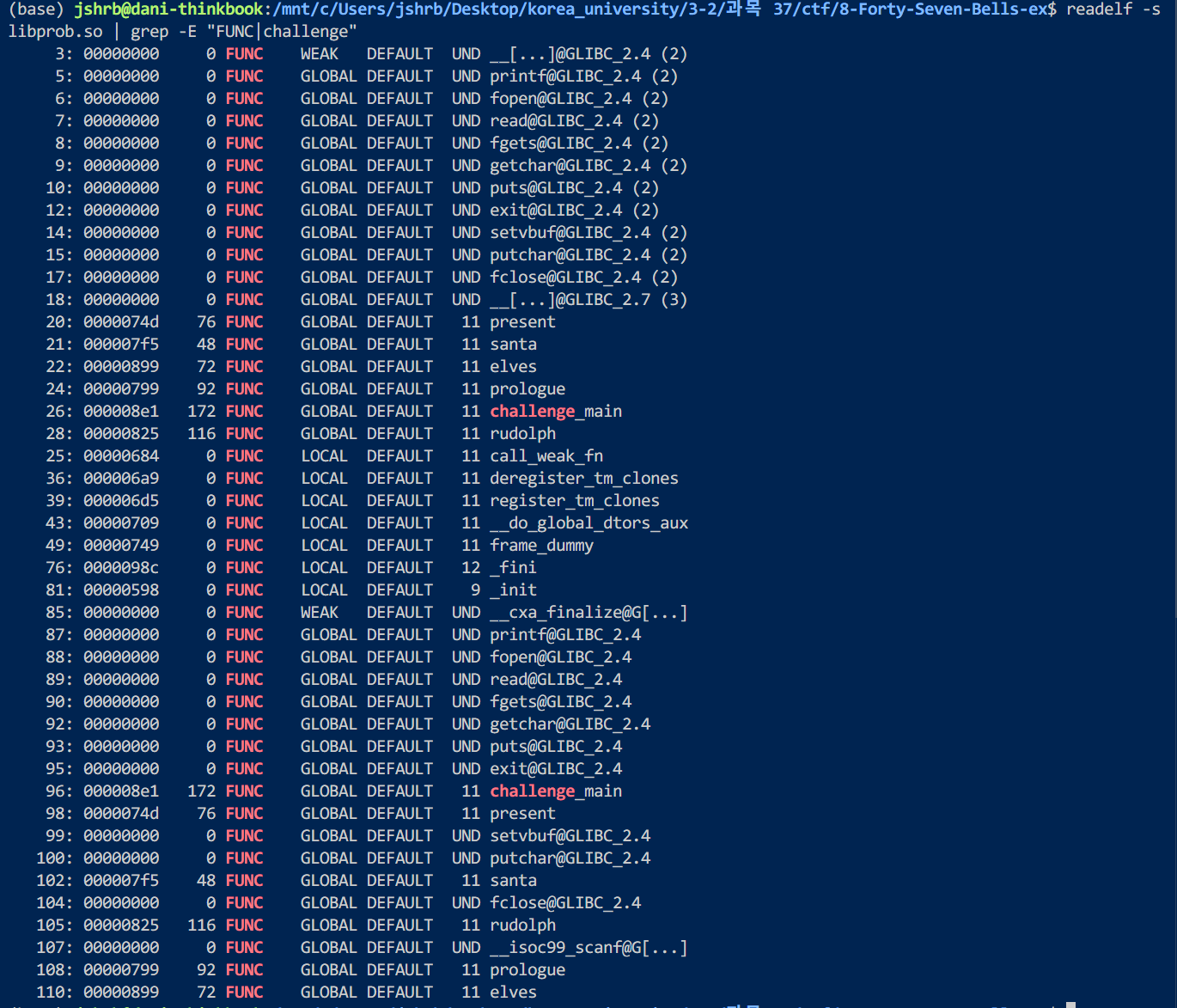Click the _fini symbol in section 12

pyautogui.click(x=513, y=568)
